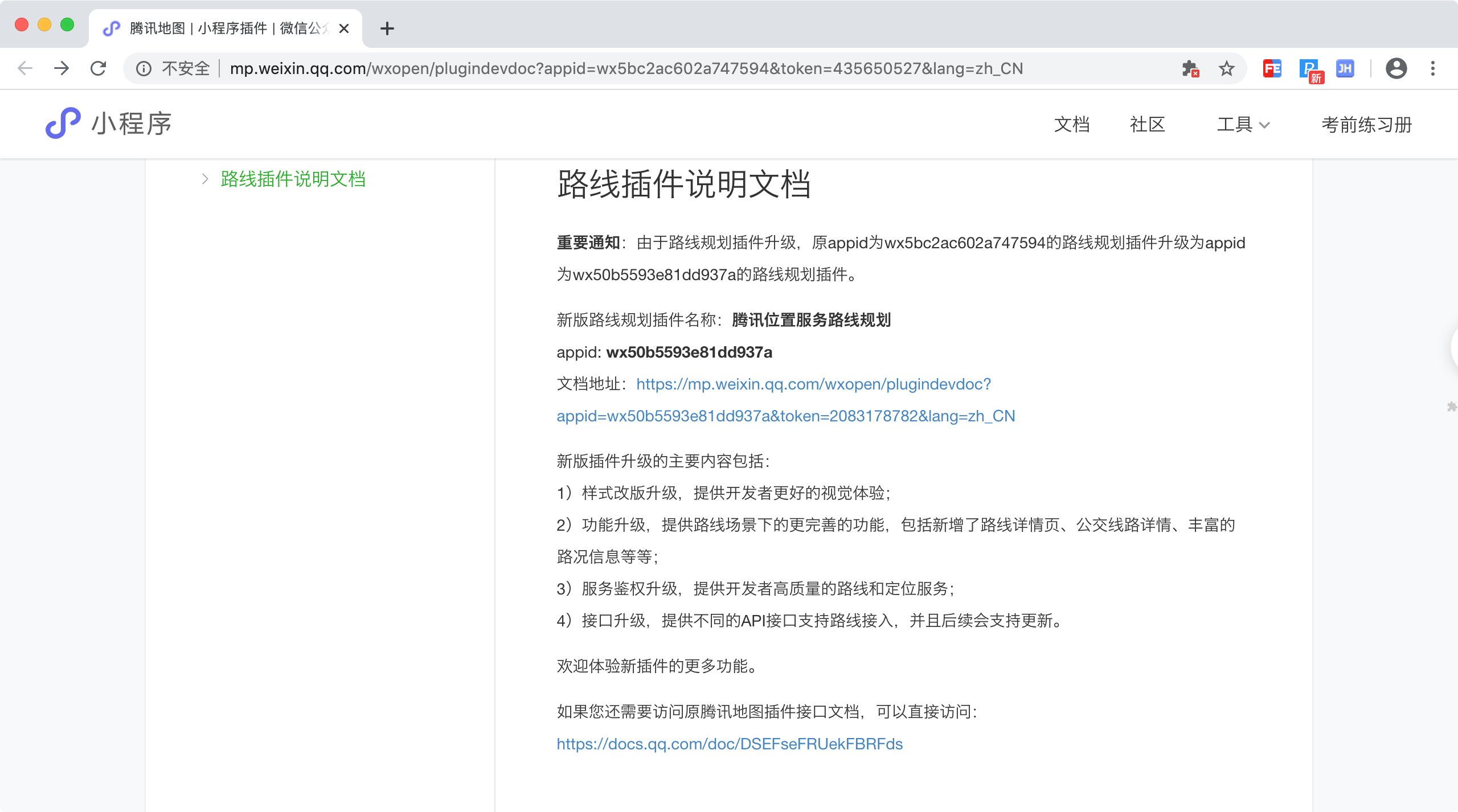Open the Chrome three-dot menu
This screenshot has height=812, width=1458.
click(1433, 69)
